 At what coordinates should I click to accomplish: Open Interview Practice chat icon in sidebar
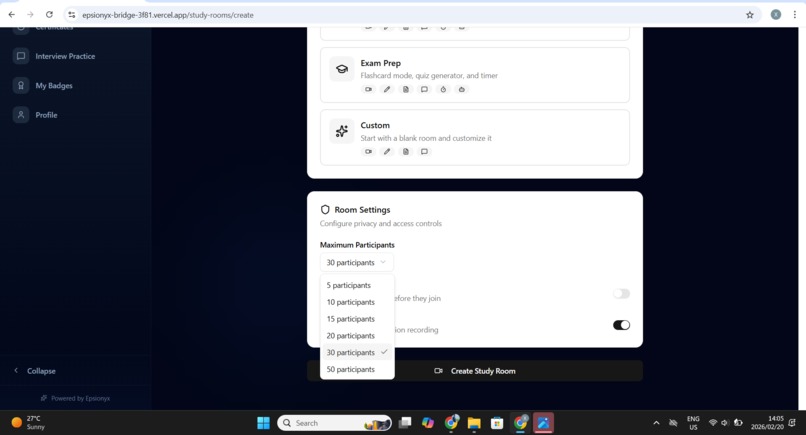click(21, 56)
